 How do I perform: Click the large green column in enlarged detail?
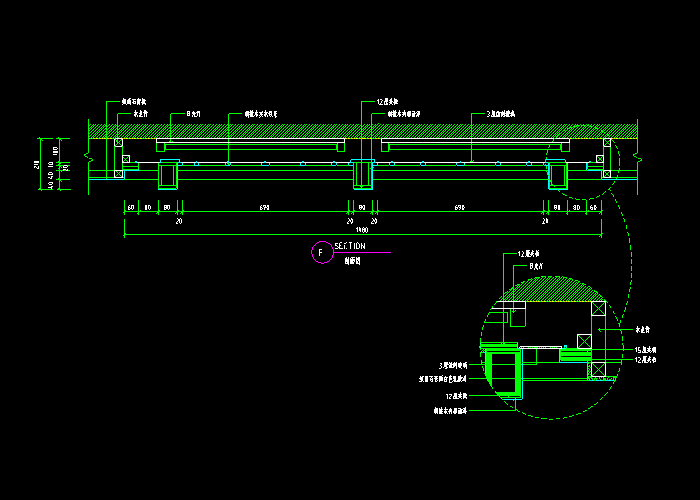[503, 373]
